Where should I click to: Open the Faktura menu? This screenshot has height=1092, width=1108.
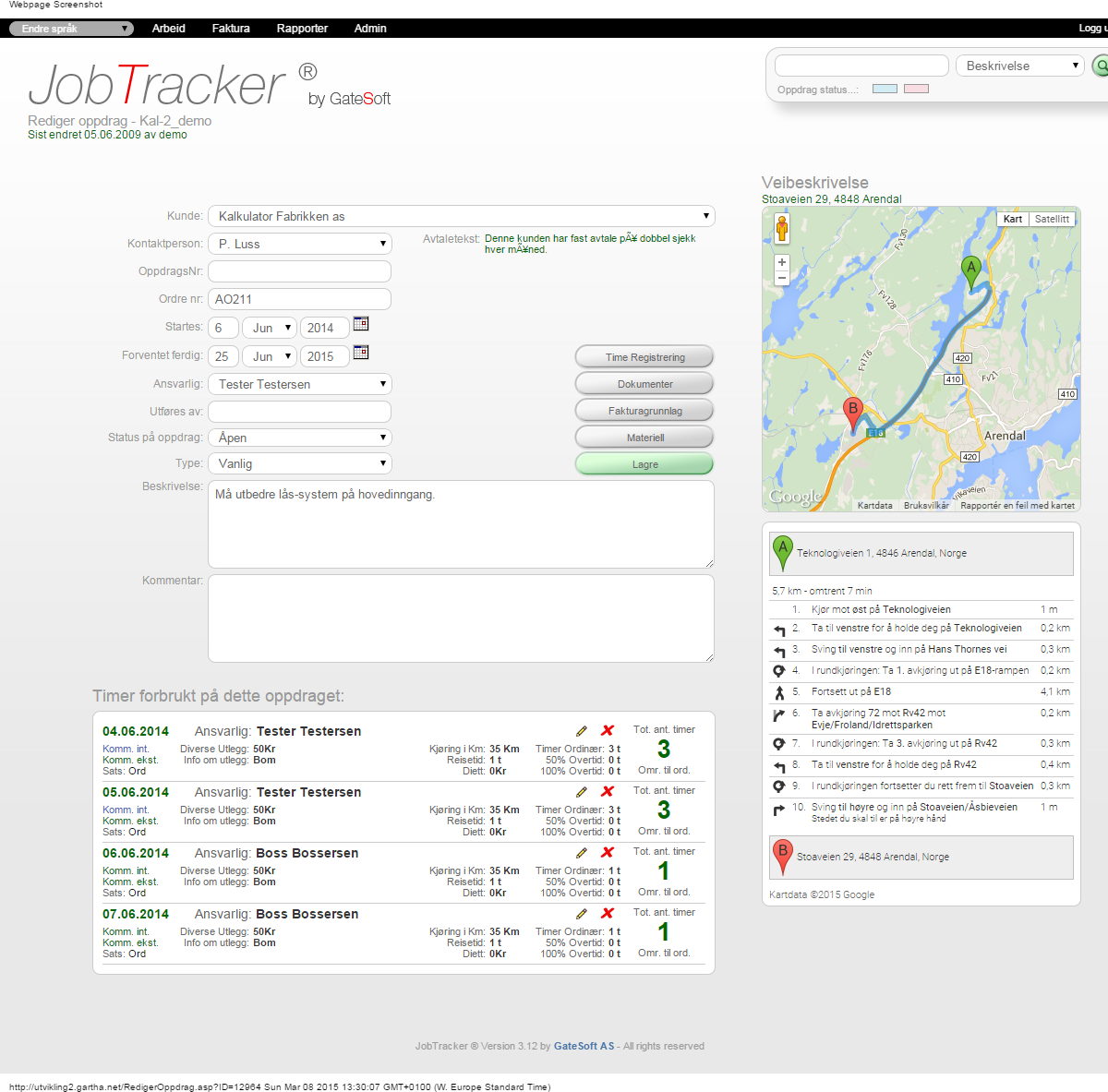[231, 29]
